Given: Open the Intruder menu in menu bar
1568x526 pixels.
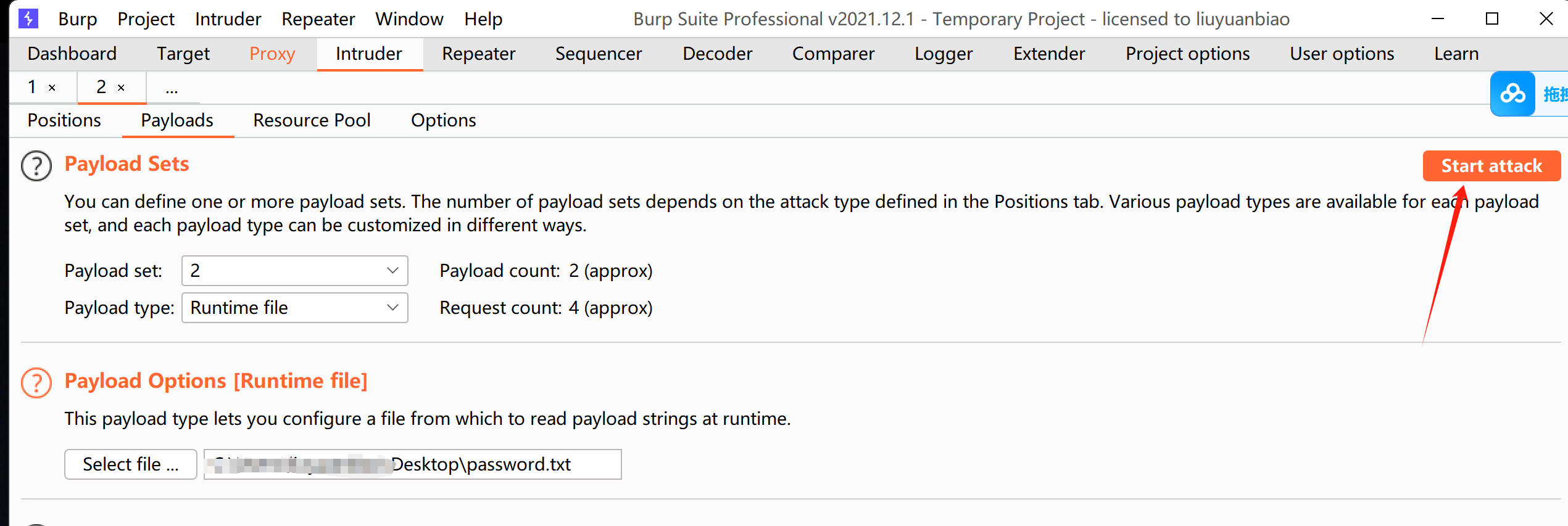Looking at the screenshot, I should (x=228, y=19).
